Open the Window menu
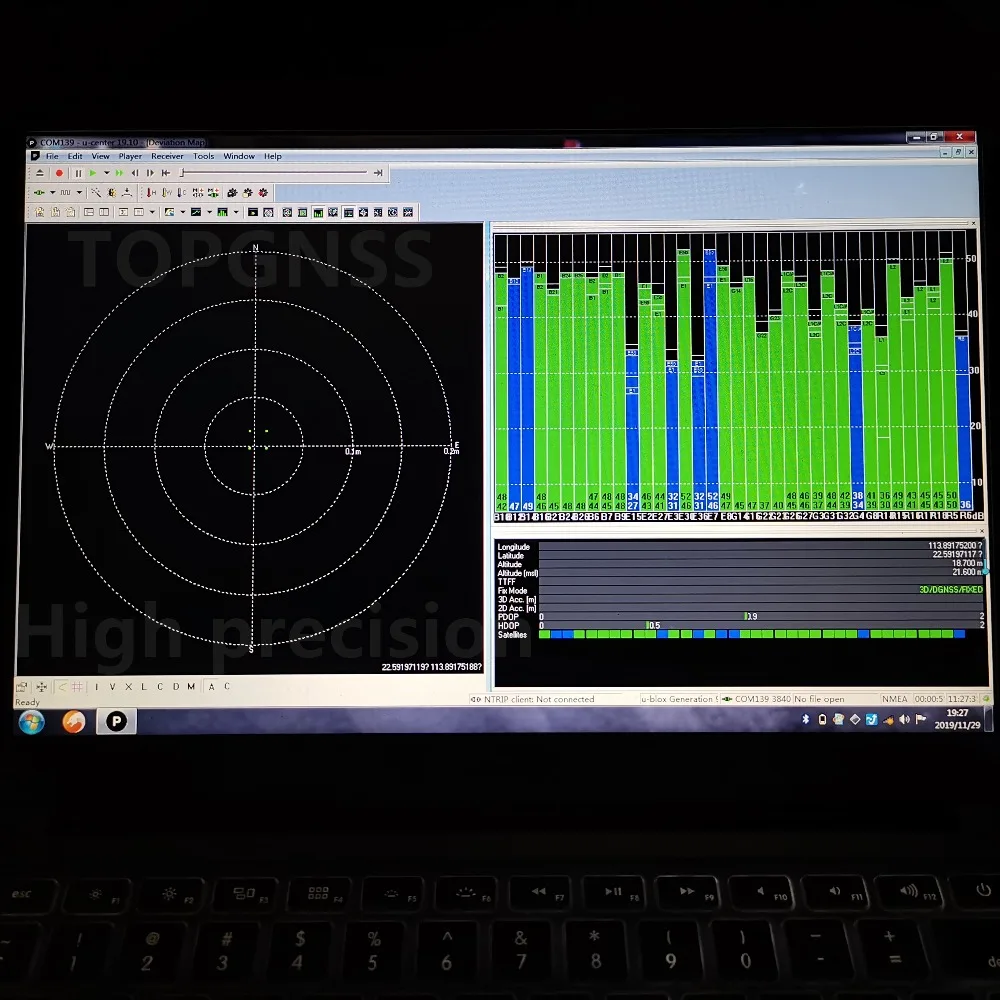The image size is (1000, 1000). [239, 156]
